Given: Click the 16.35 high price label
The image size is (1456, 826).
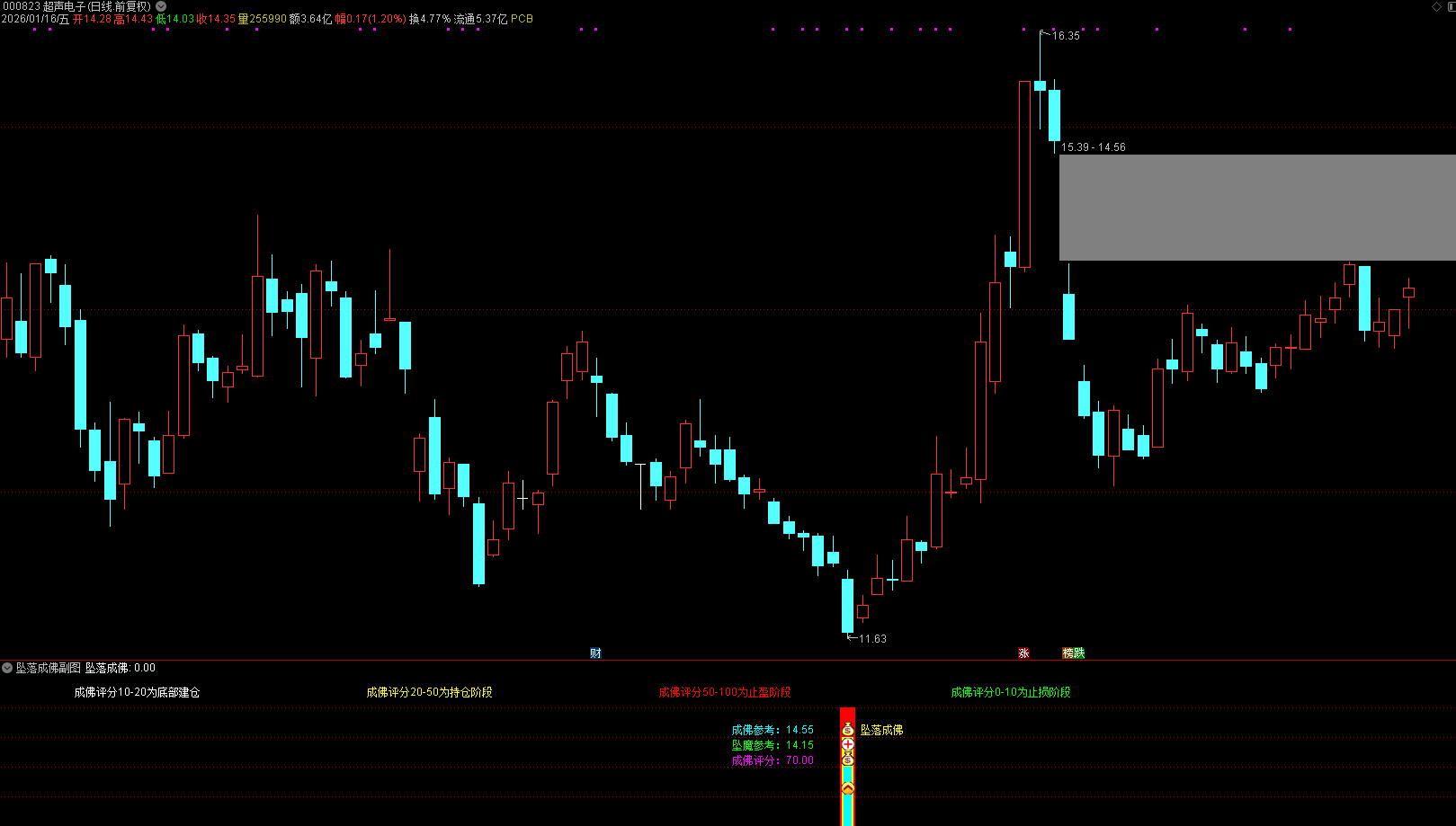Looking at the screenshot, I should point(1066,36).
